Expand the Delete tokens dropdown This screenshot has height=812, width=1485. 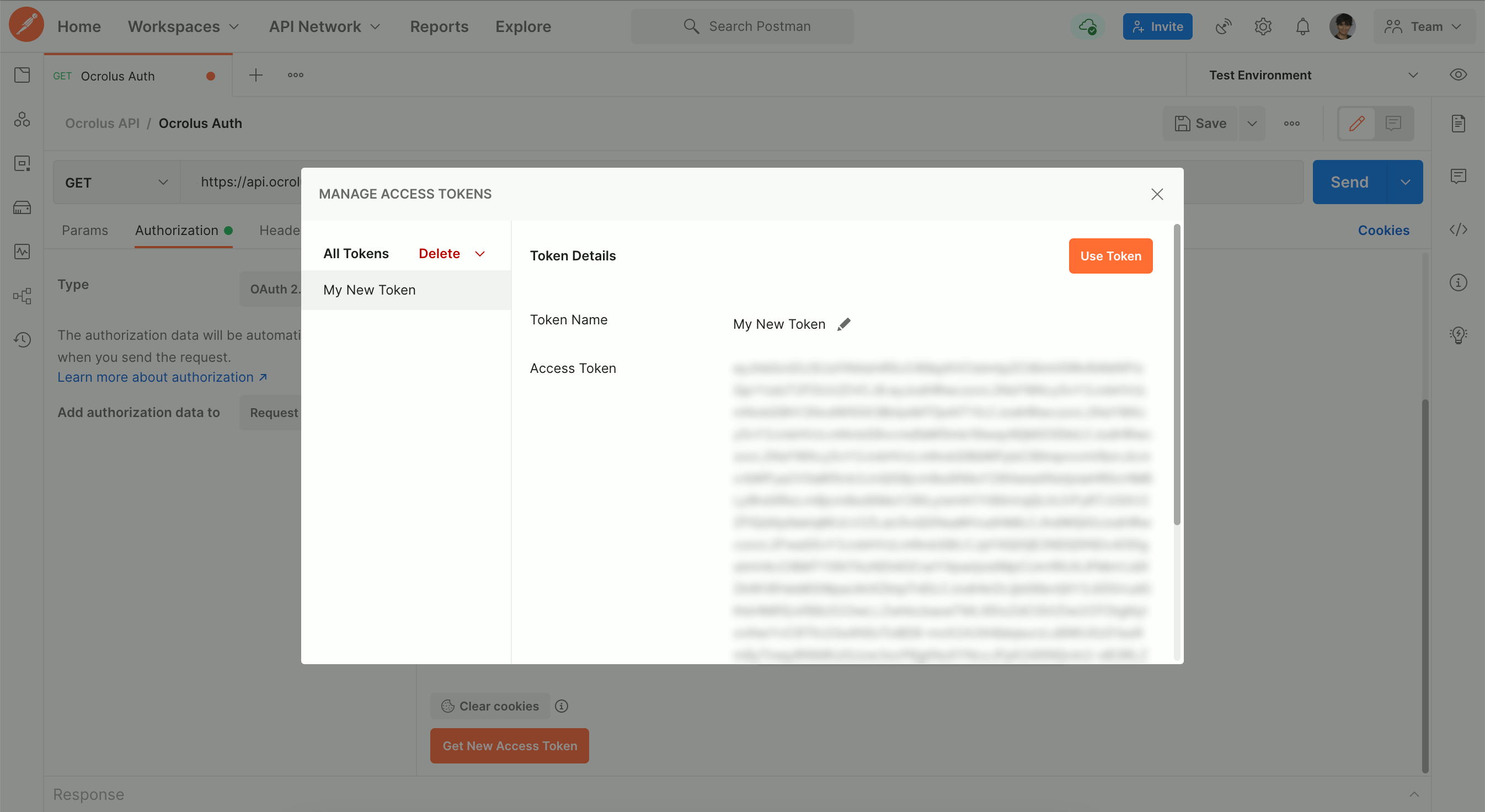pyautogui.click(x=479, y=254)
